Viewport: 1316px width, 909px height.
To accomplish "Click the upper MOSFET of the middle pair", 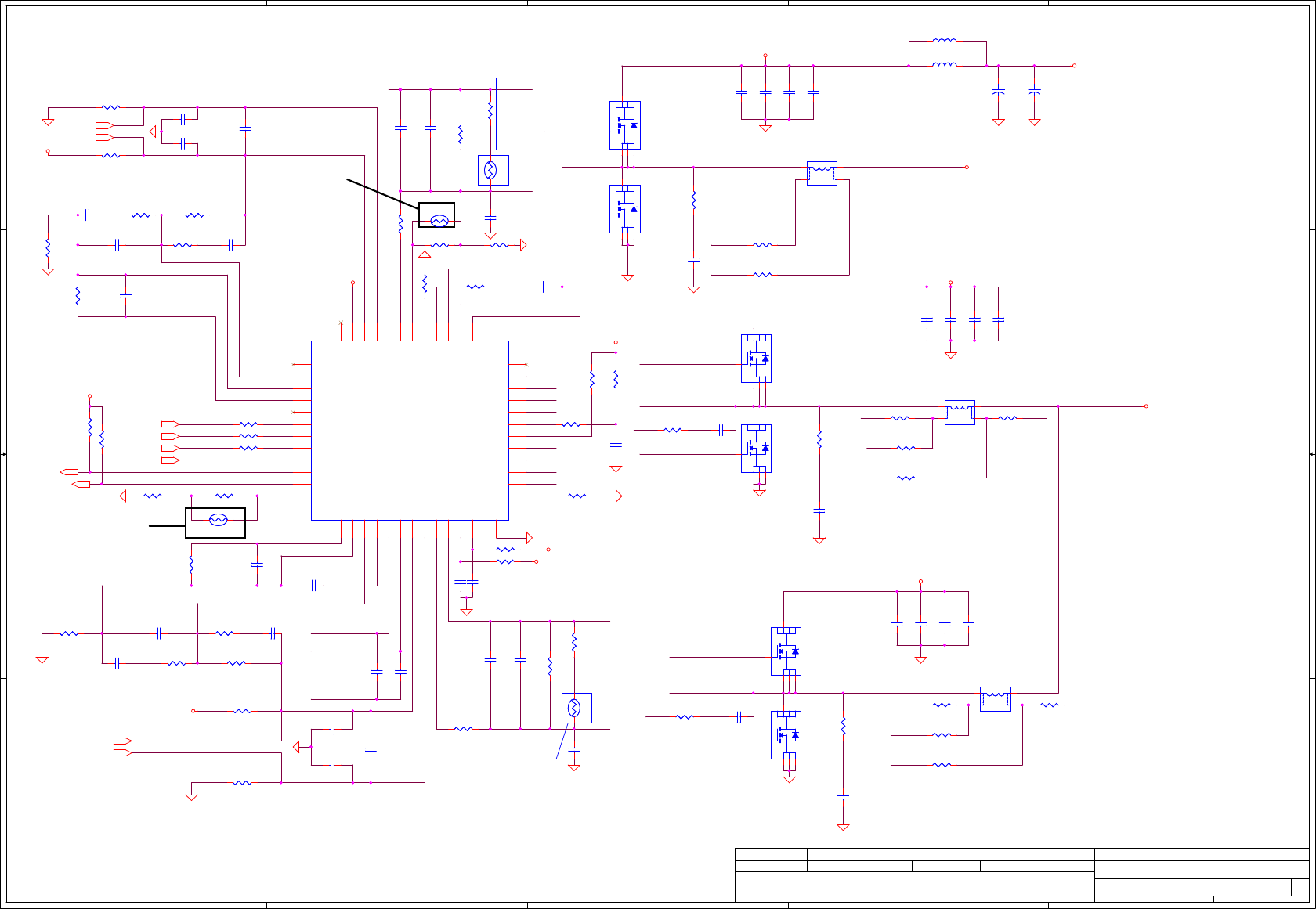I will pos(756,359).
